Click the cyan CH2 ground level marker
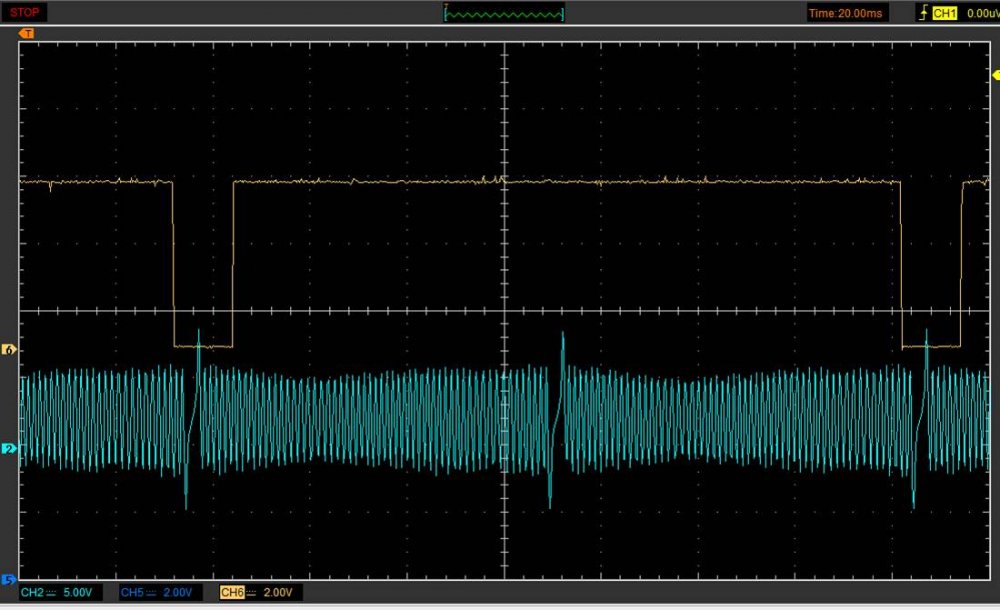The height and width of the screenshot is (610, 1000). 8,450
